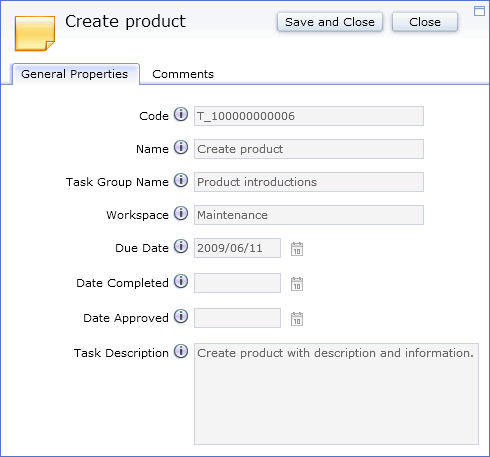Select the General Properties tab
This screenshot has width=490, height=457.
pos(76,74)
